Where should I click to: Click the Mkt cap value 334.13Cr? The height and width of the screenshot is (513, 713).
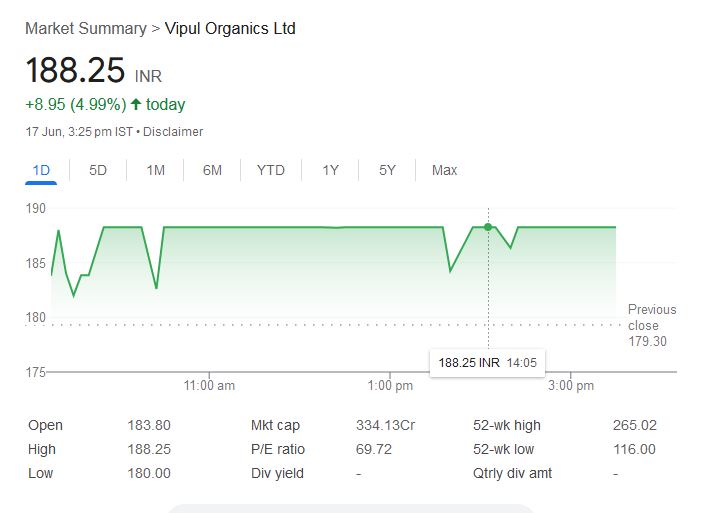[385, 425]
